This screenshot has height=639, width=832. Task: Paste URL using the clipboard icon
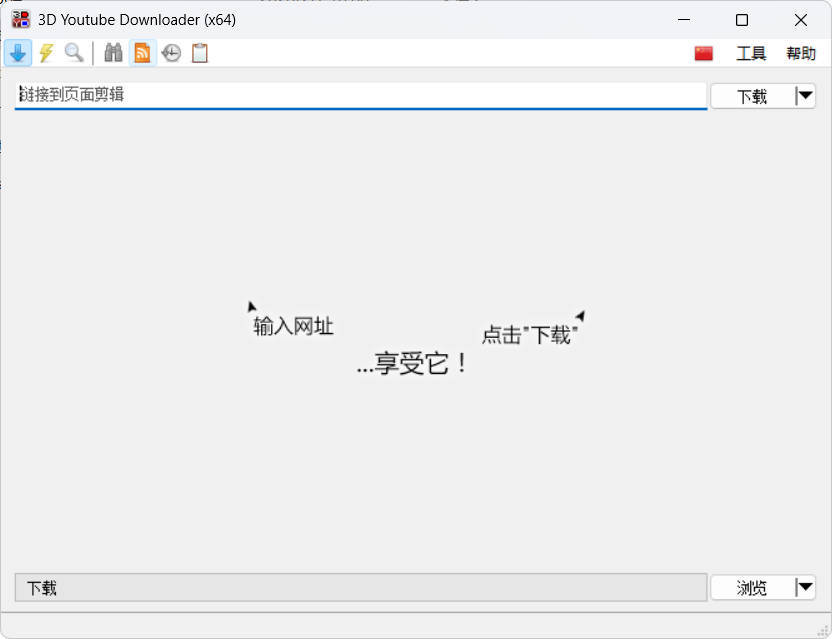198,52
